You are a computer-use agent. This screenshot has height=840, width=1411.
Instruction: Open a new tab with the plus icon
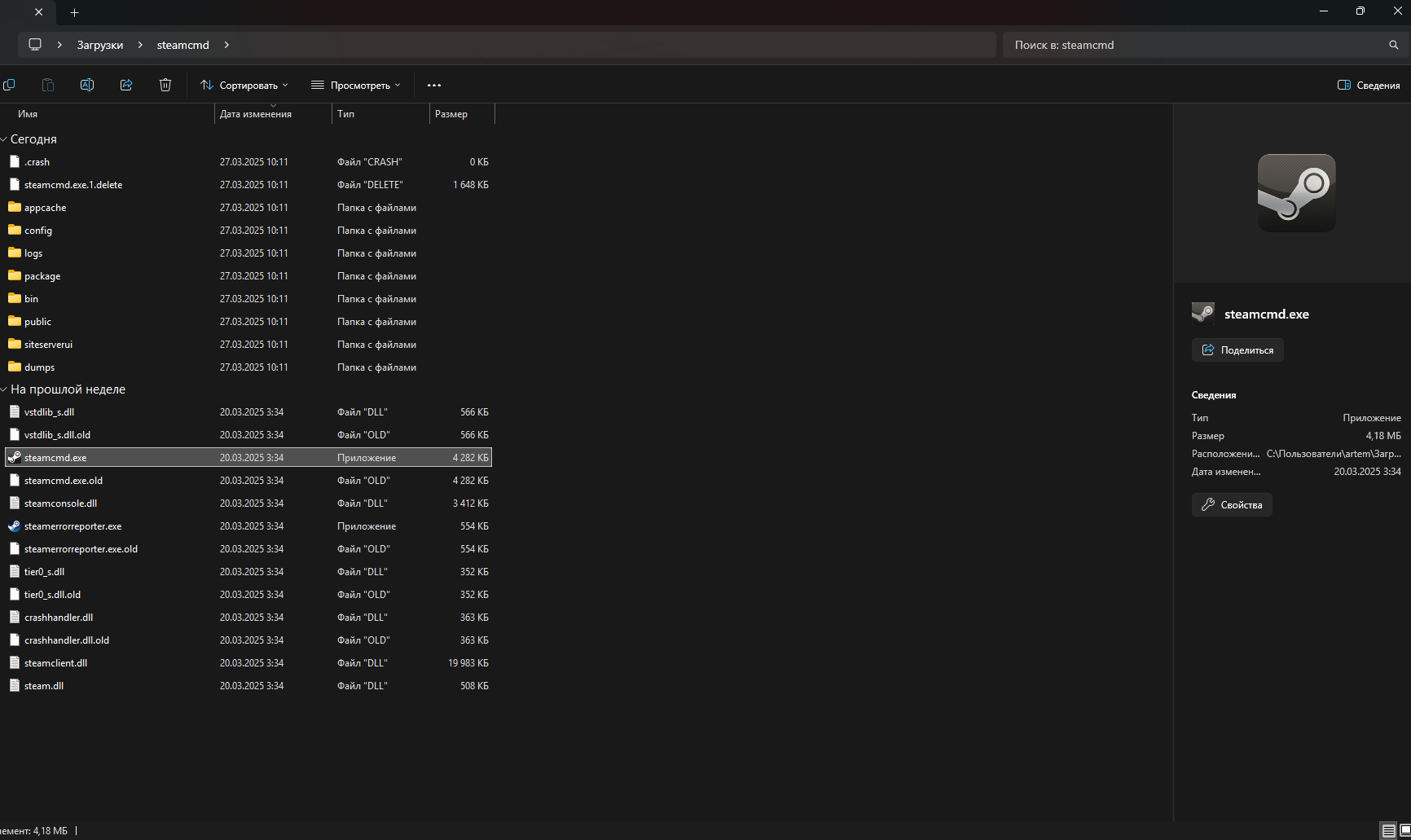[x=75, y=12]
